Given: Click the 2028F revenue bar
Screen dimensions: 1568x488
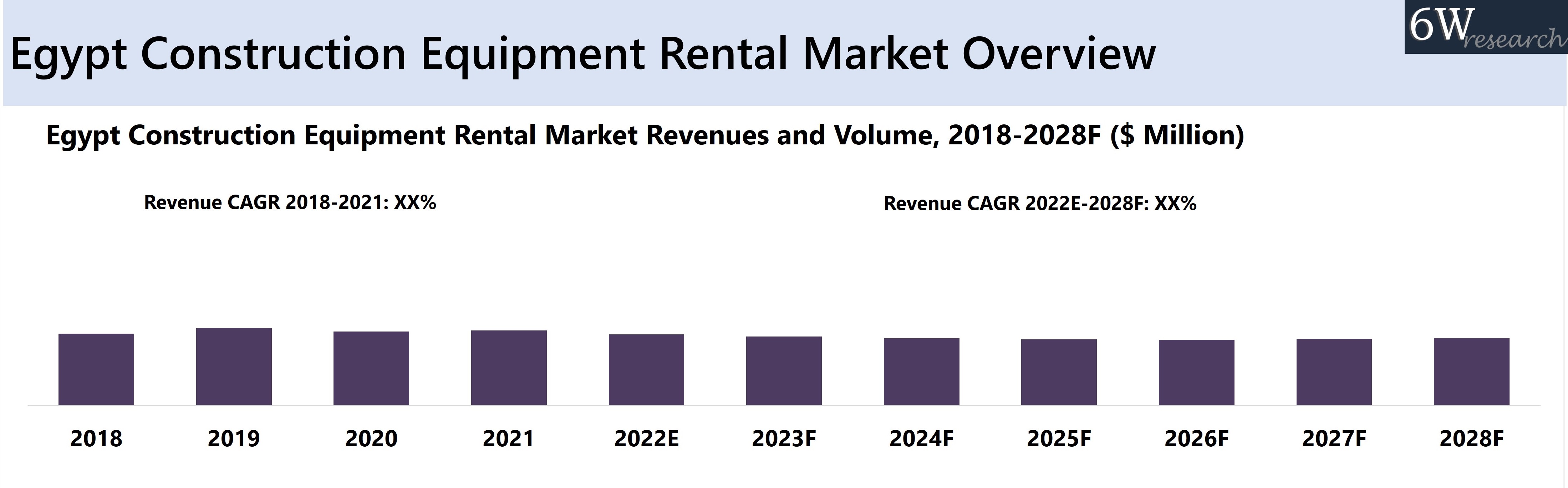Looking at the screenshot, I should coord(1472,371).
